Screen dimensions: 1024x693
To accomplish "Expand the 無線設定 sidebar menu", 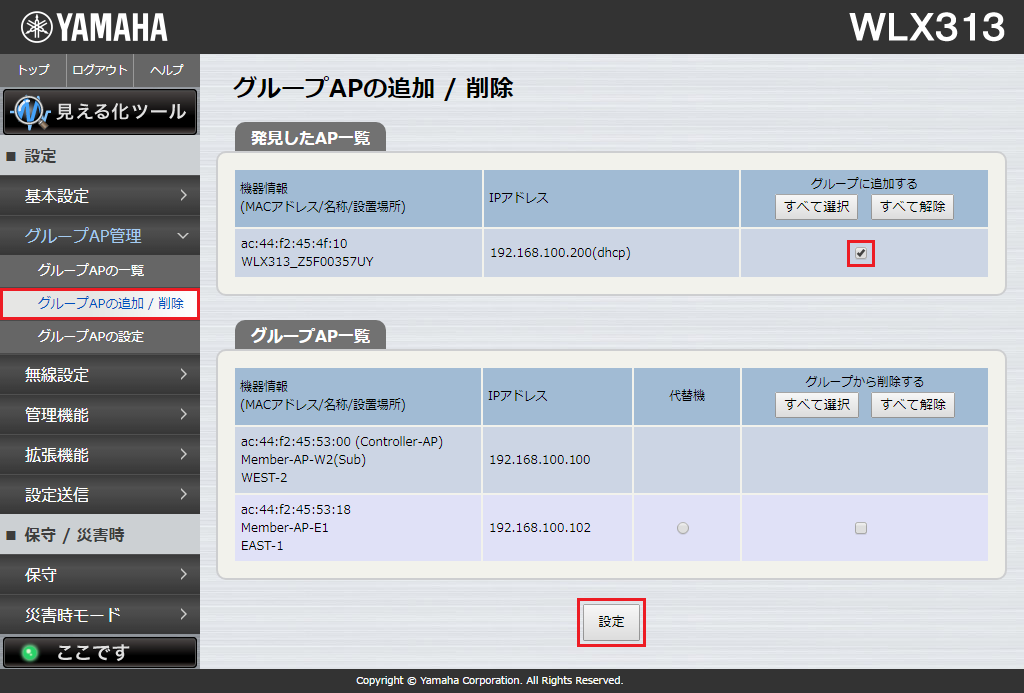I will [100, 376].
